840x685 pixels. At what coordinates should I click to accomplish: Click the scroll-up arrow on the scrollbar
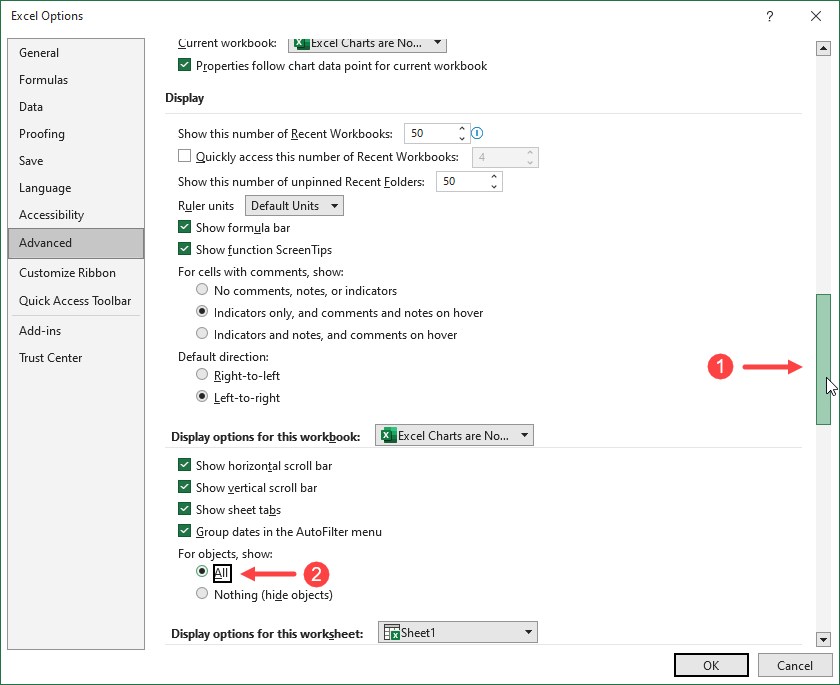[x=823, y=47]
